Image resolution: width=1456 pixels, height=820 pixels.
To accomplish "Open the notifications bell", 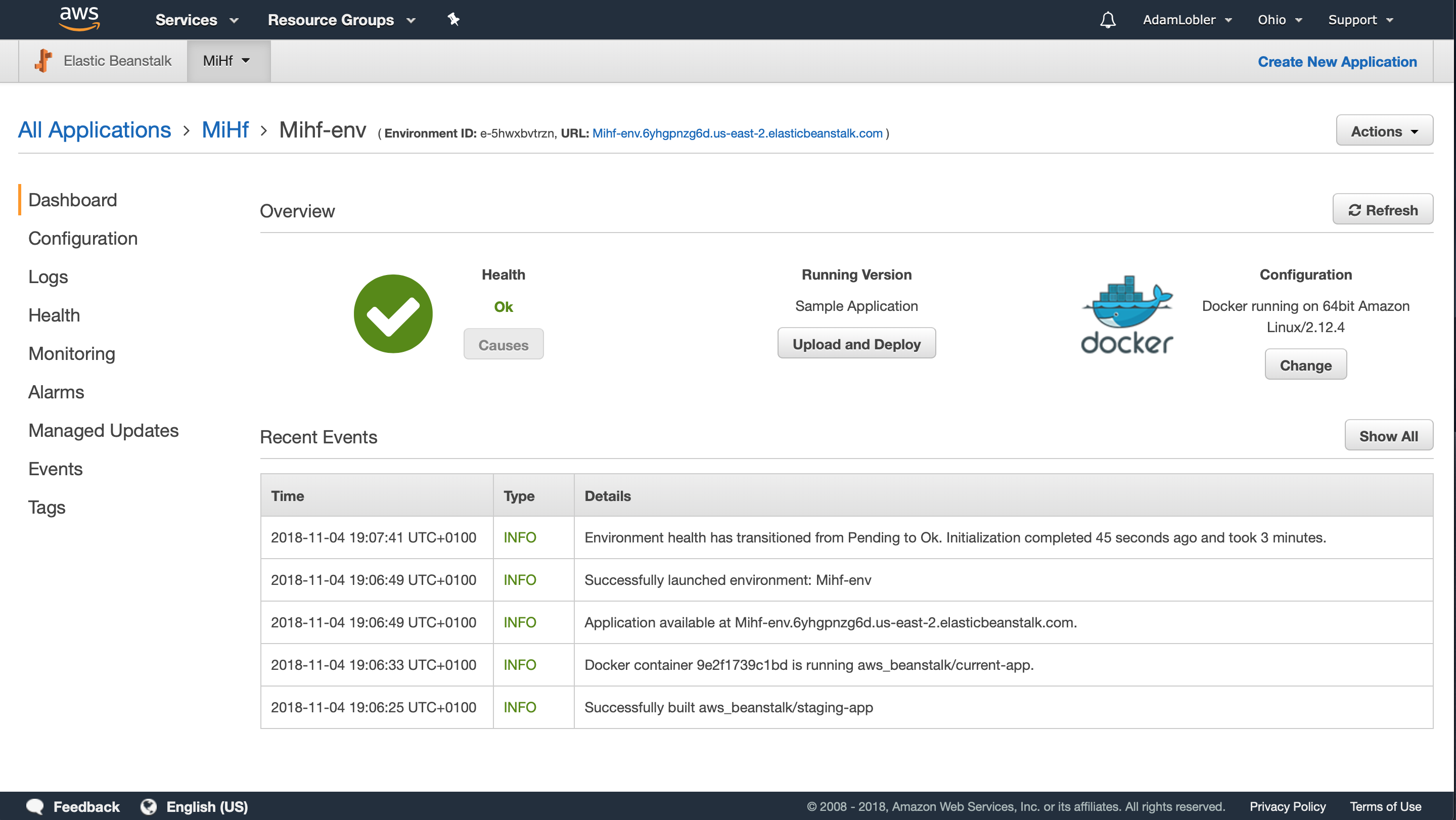I will coord(1107,20).
